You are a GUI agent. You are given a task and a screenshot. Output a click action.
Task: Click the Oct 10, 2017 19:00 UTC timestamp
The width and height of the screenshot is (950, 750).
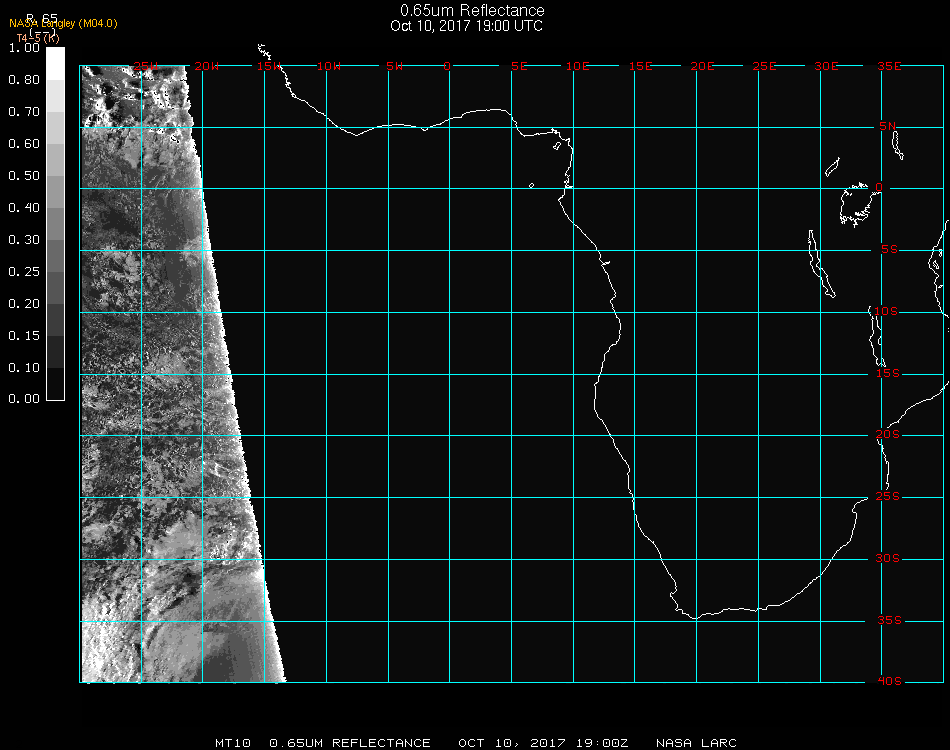pyautogui.click(x=467, y=26)
